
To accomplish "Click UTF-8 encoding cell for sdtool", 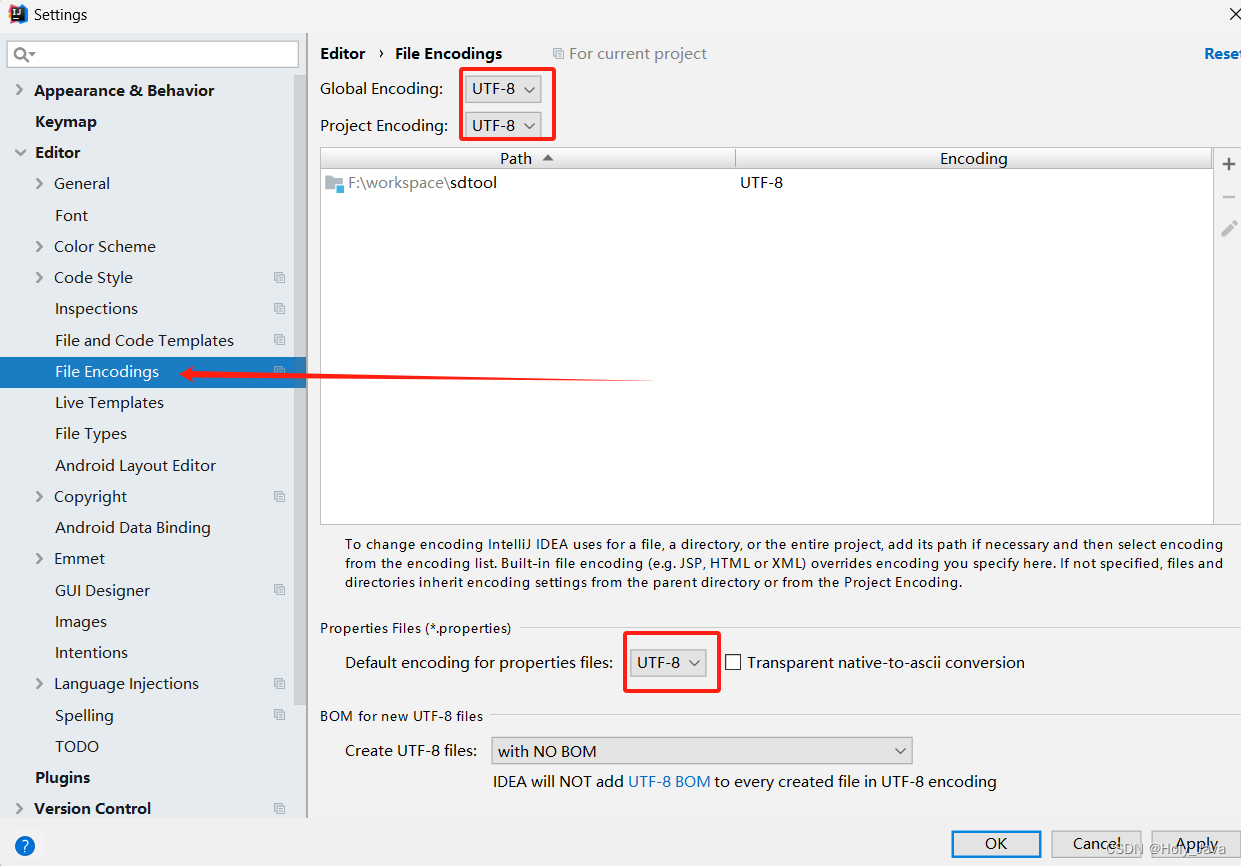I will 761,183.
